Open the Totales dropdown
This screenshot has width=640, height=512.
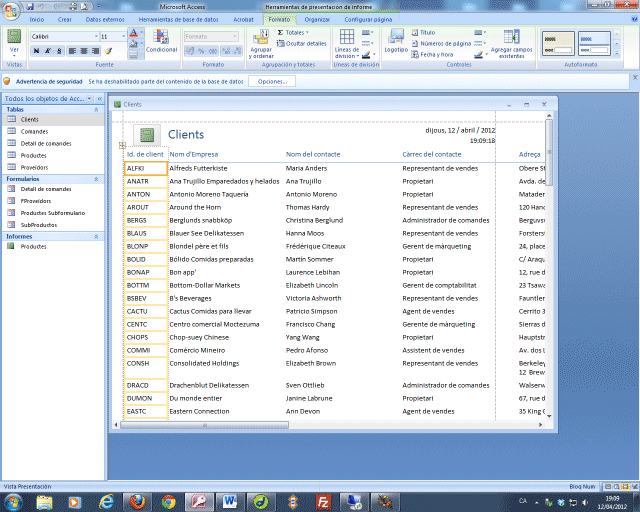(x=293, y=33)
